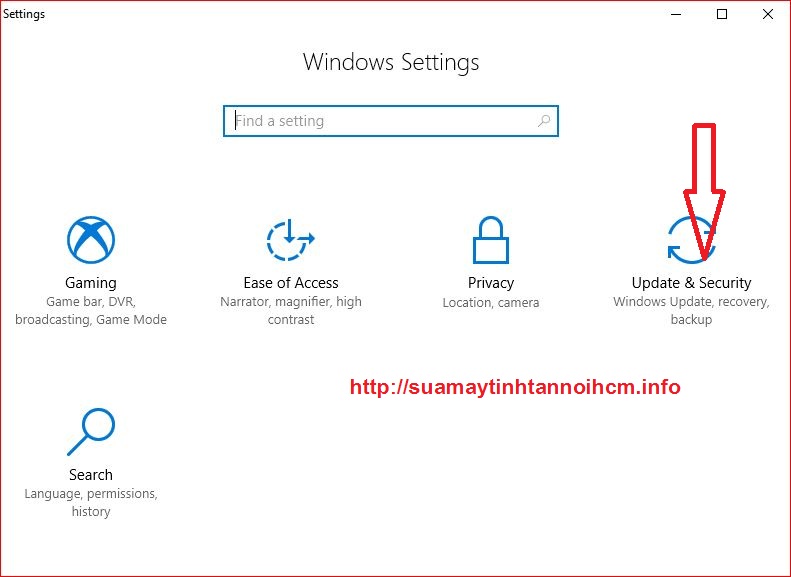Open the Ease of Access clock icon
Viewport: 791px width, 577px height.
tap(290, 240)
